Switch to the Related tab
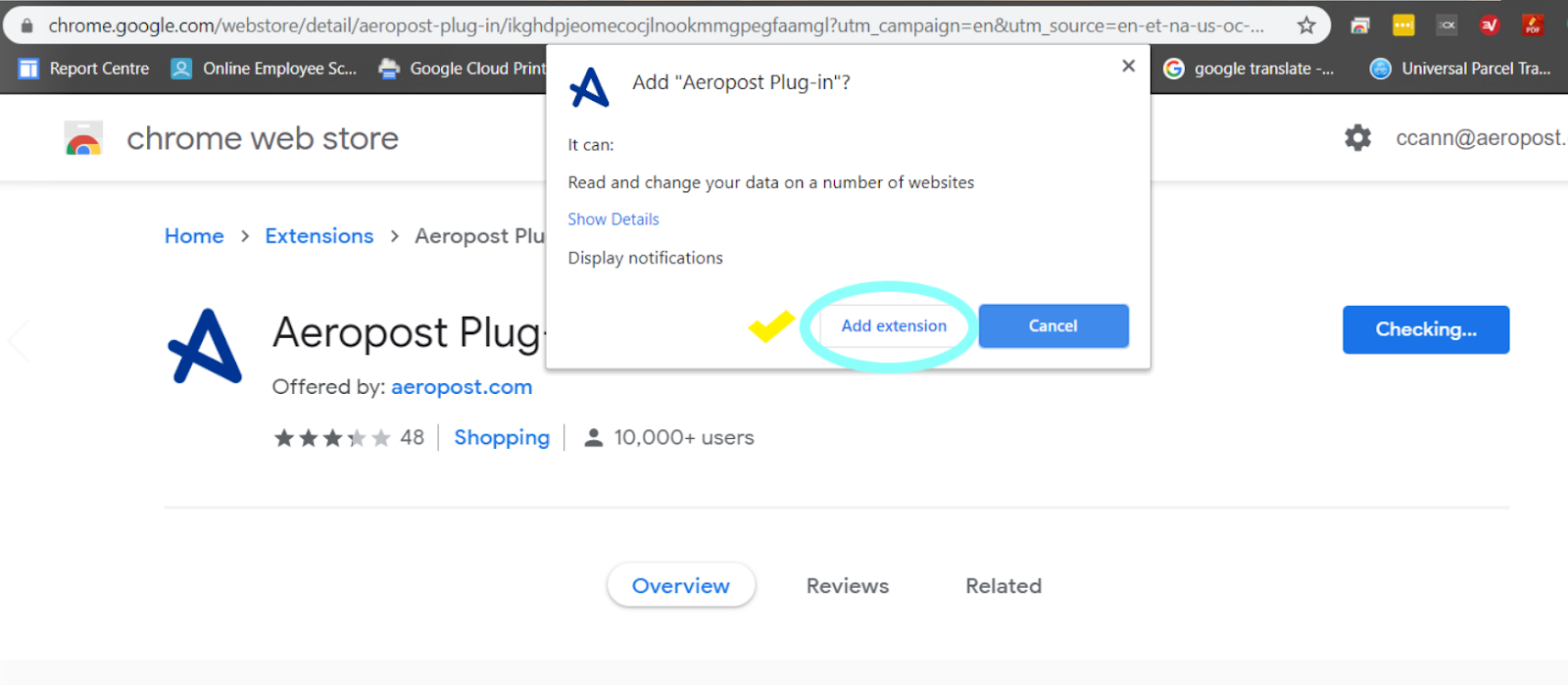 [x=1004, y=586]
